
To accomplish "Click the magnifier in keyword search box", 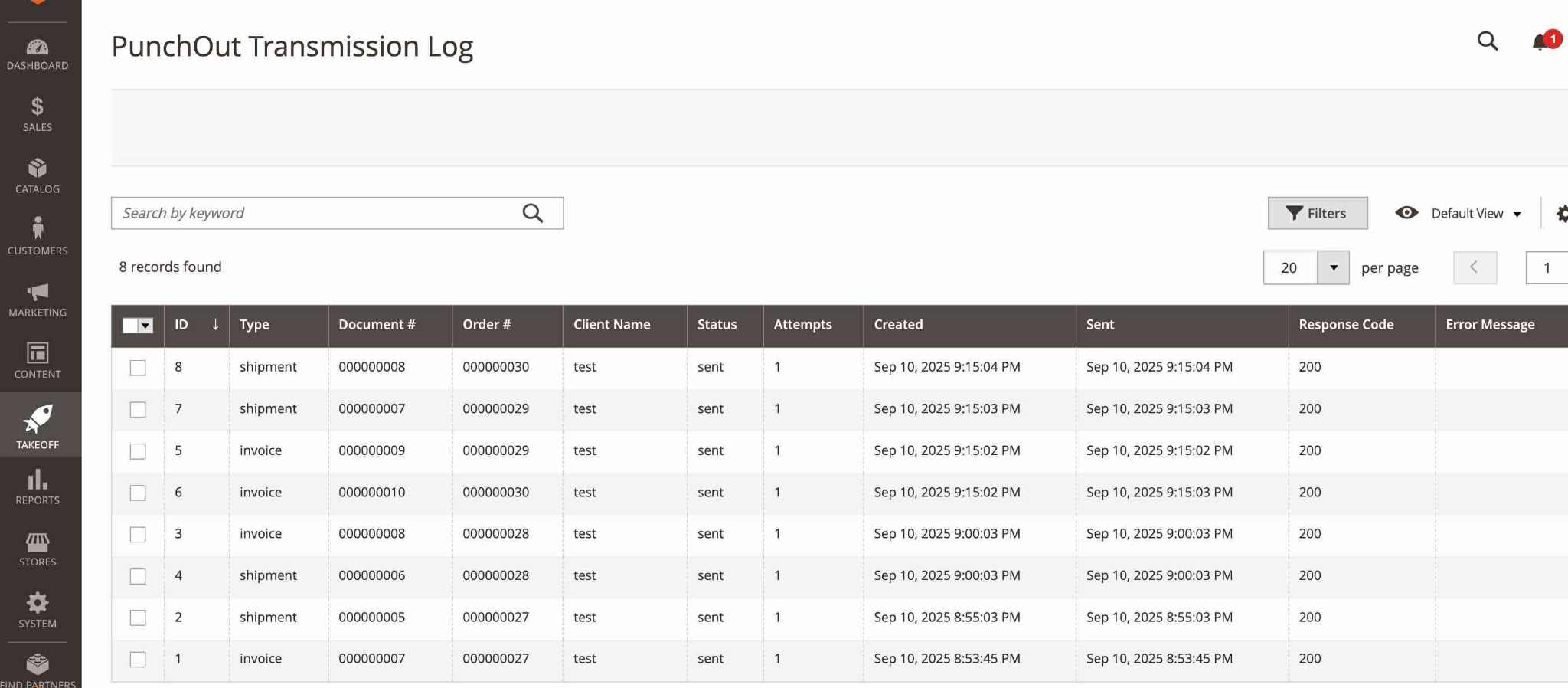I will (x=533, y=213).
